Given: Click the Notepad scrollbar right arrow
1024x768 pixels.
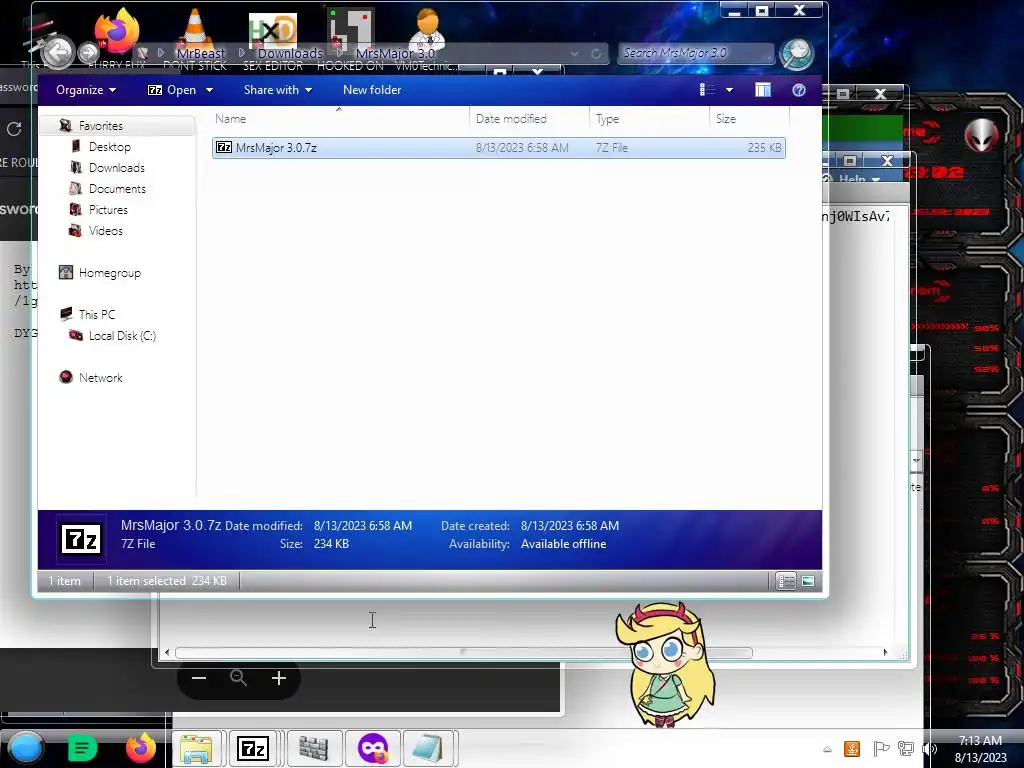Looking at the screenshot, I should 886,652.
